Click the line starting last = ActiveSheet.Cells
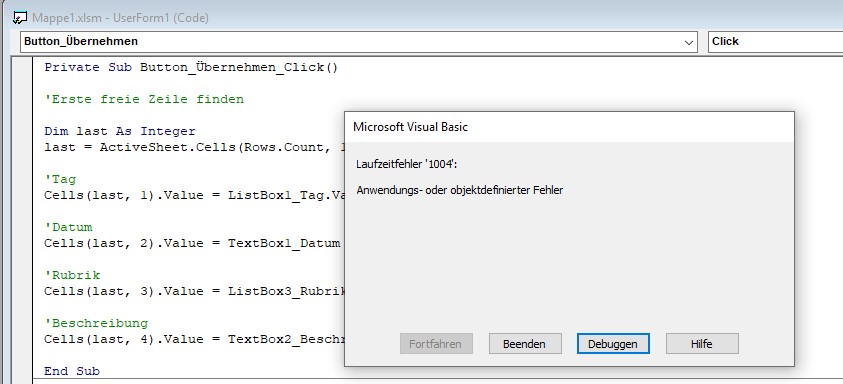843x384 pixels. tap(194, 147)
